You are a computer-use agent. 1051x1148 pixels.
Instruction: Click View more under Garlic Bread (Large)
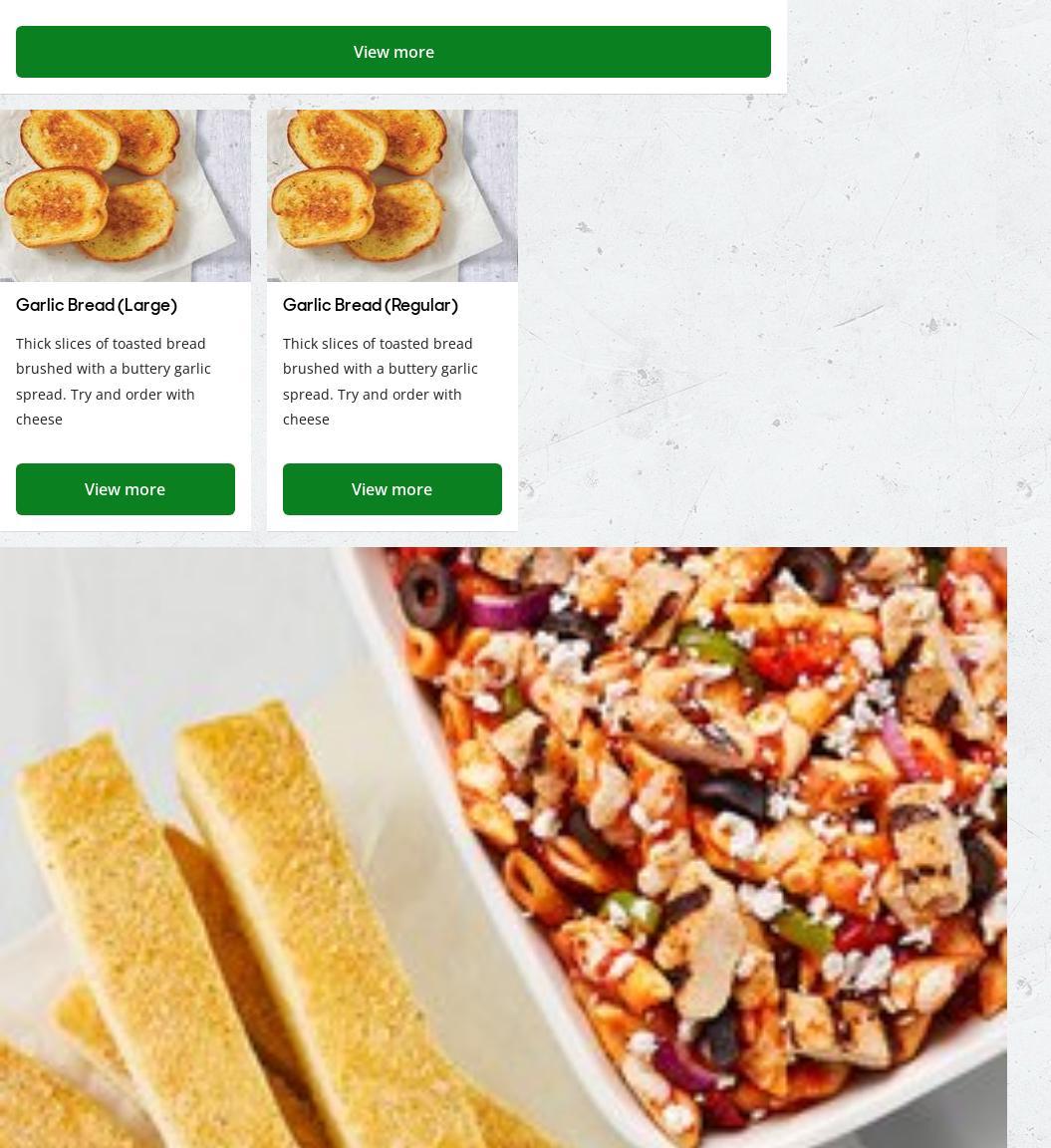pos(126,489)
